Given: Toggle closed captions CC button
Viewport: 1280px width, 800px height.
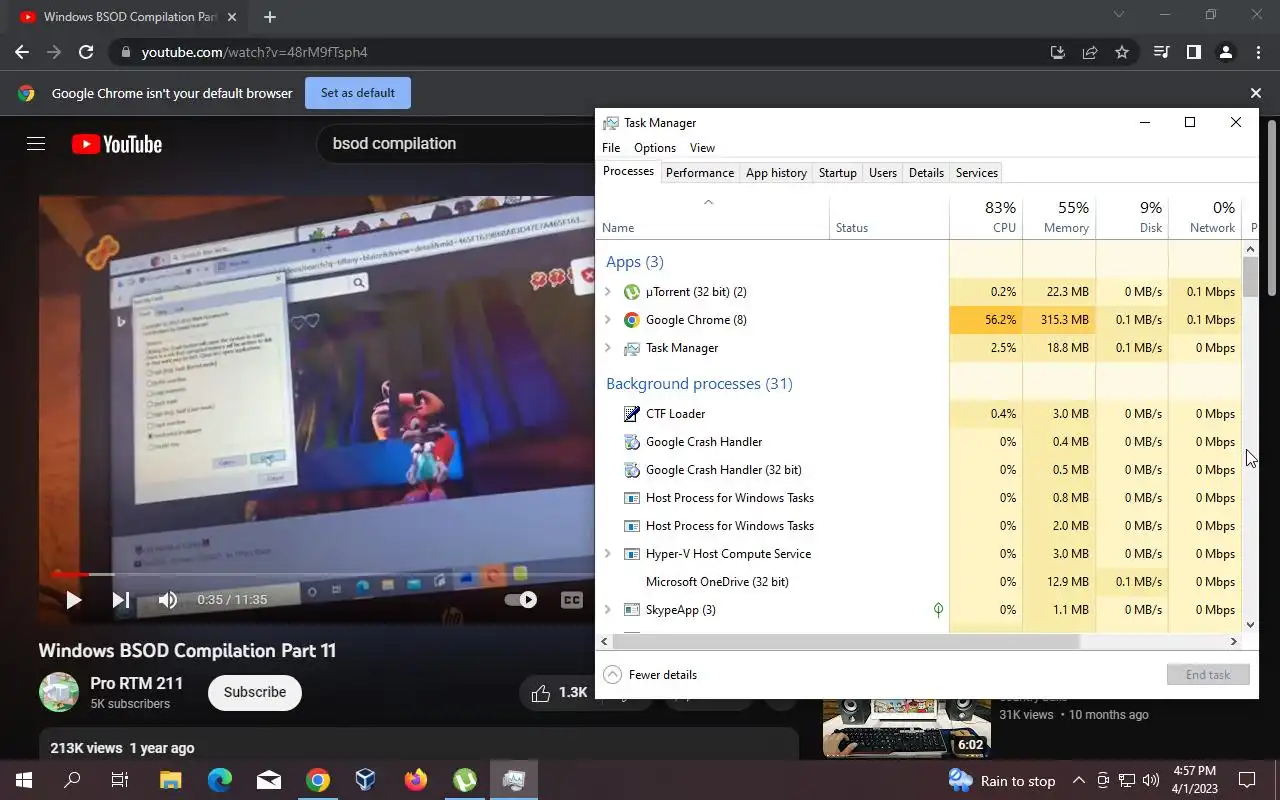Looking at the screenshot, I should tap(571, 600).
